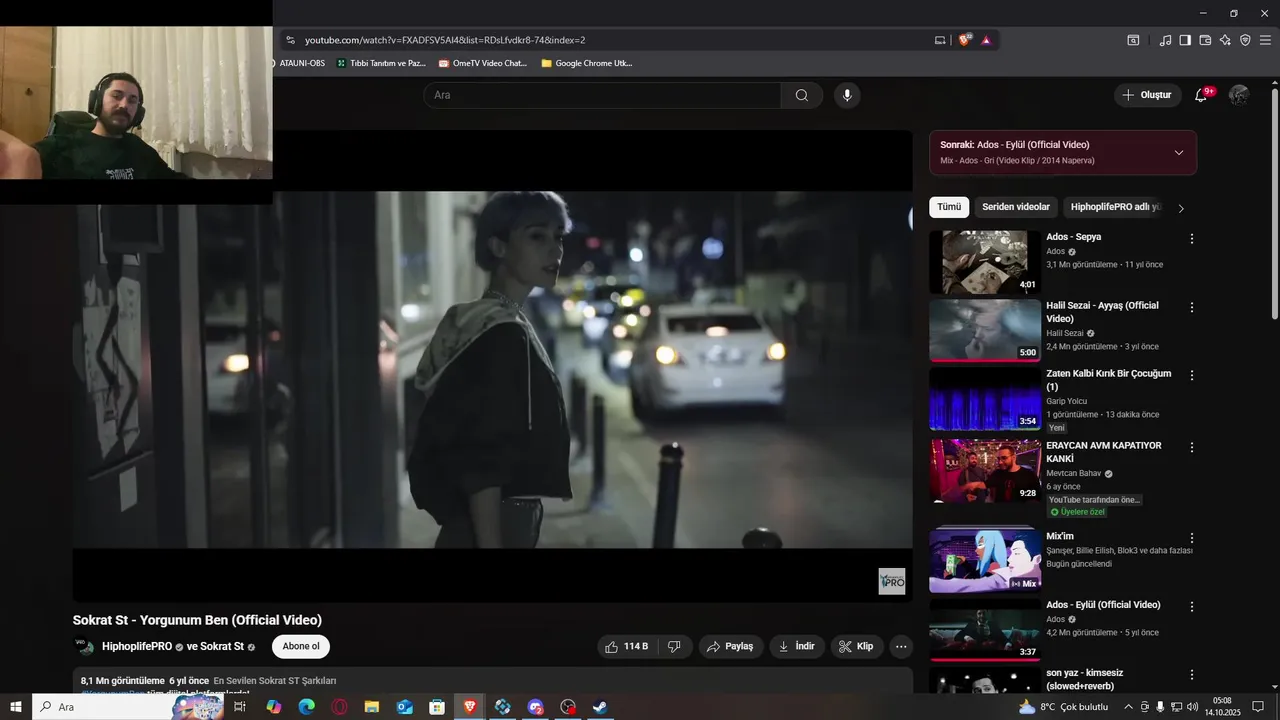
Task: Click the YouTube page vertical scrollbar
Action: tap(1274, 203)
